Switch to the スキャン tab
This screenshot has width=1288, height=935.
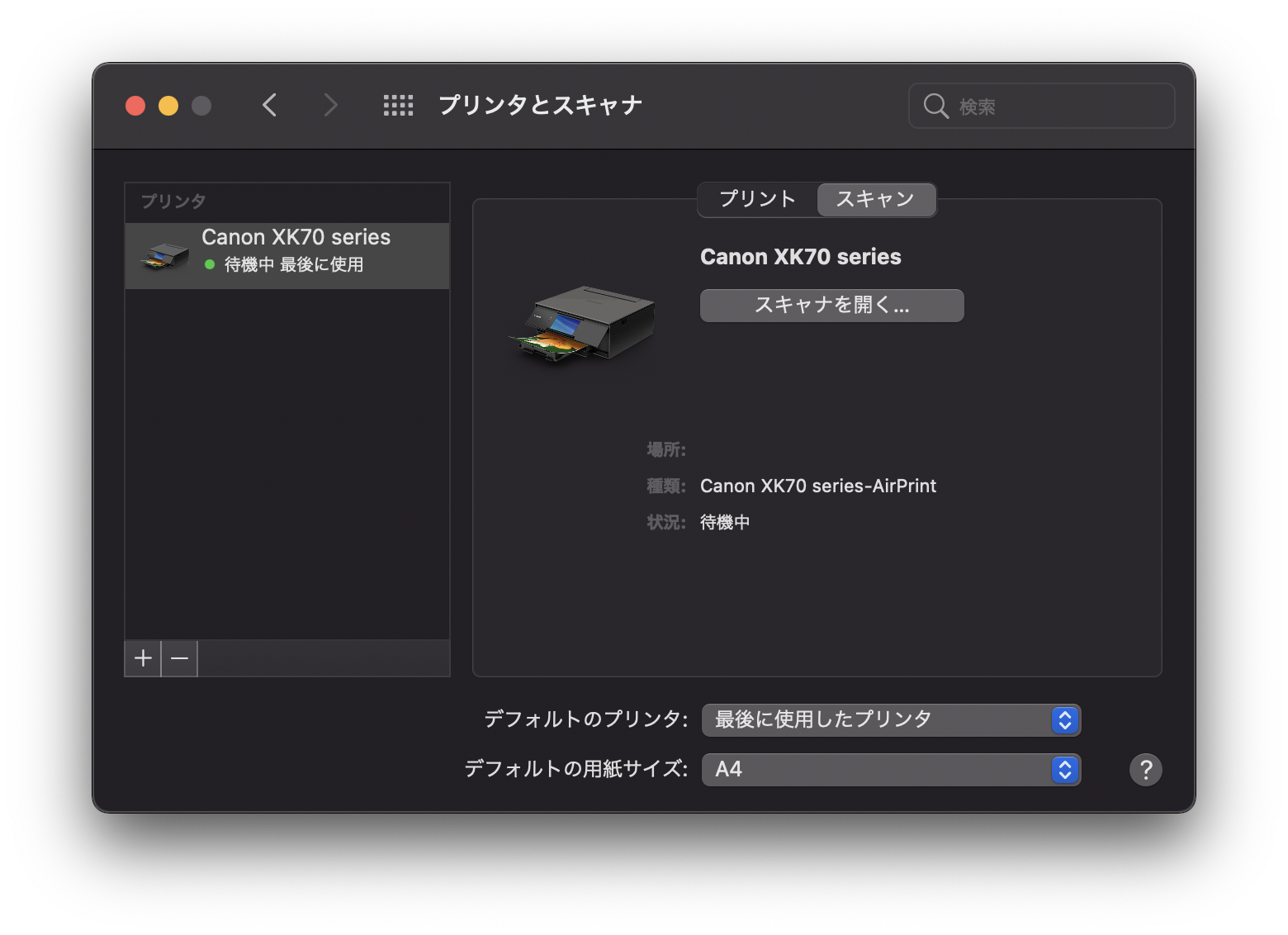[x=876, y=199]
